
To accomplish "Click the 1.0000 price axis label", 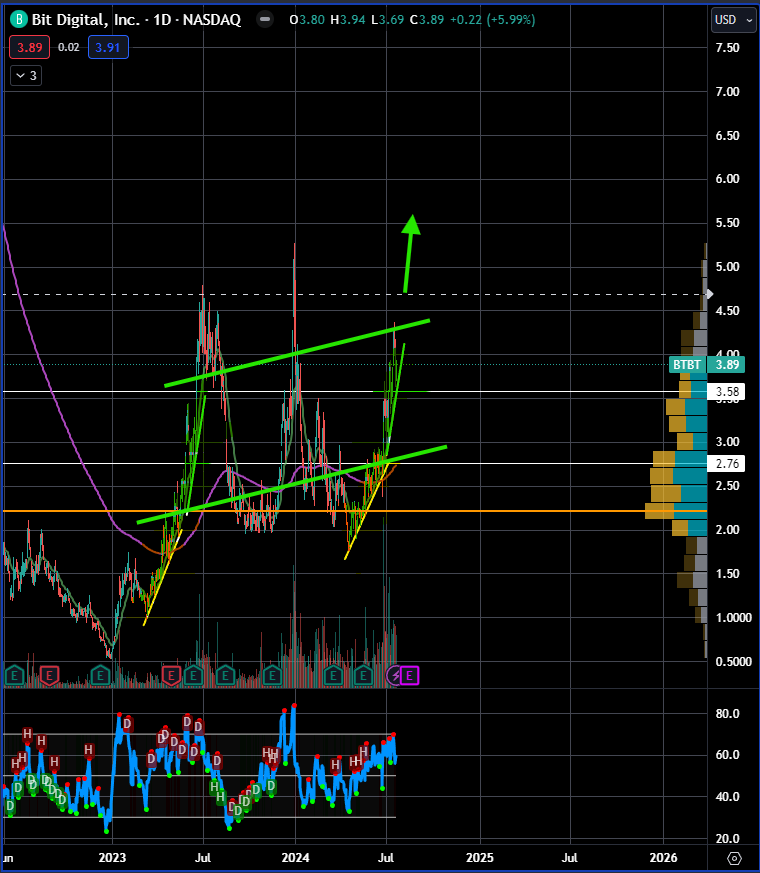I will pos(733,617).
